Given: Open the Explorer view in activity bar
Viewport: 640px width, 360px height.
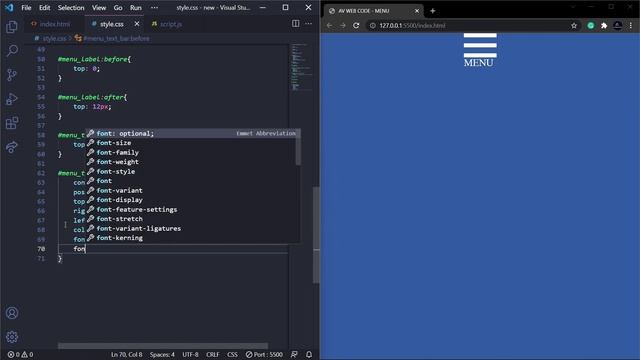Looking at the screenshot, I should [x=12, y=27].
